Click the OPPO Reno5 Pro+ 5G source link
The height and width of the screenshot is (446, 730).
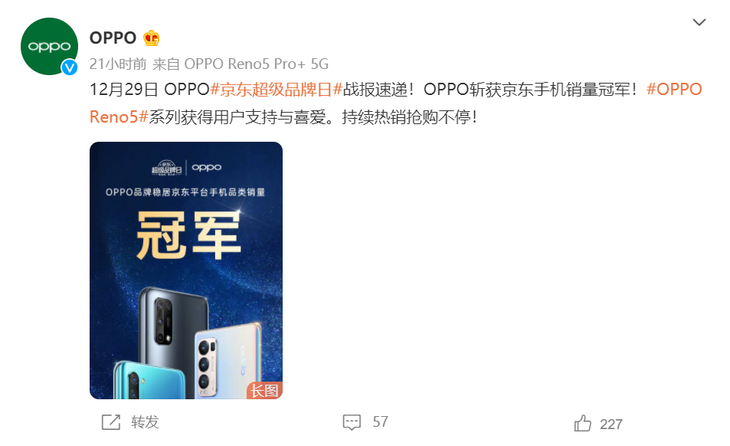pos(257,64)
